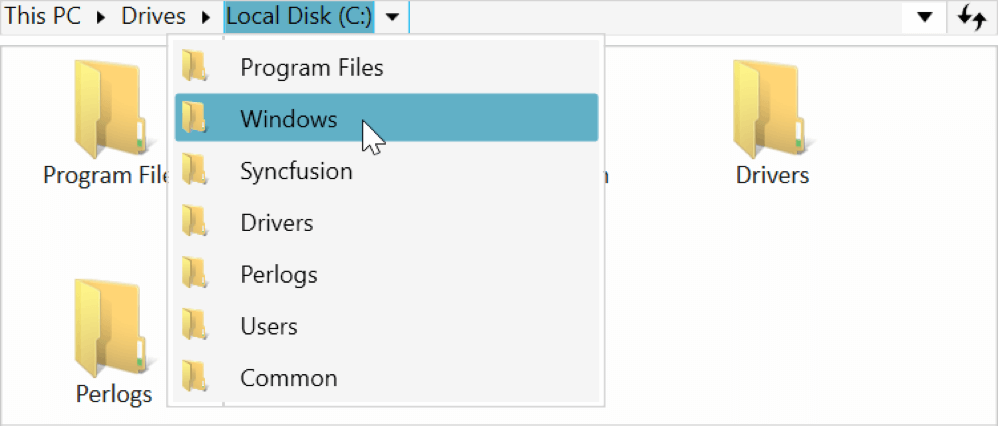The height and width of the screenshot is (426, 1000).
Task: Go to the Drives breadcrumb segment
Action: tap(153, 17)
